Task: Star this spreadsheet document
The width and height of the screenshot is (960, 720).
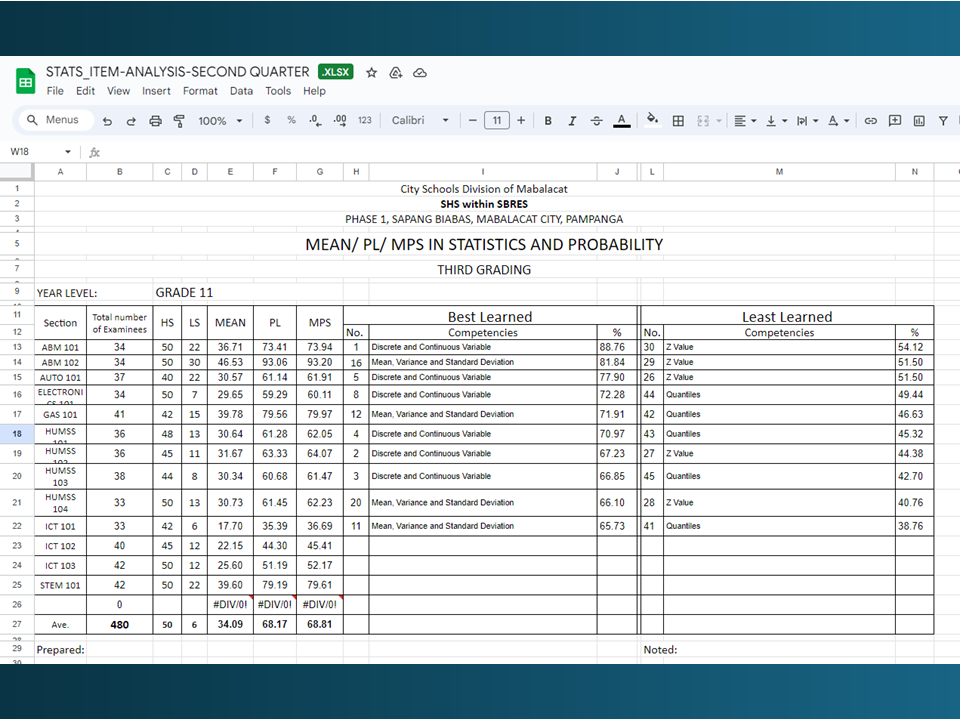Action: [372, 73]
